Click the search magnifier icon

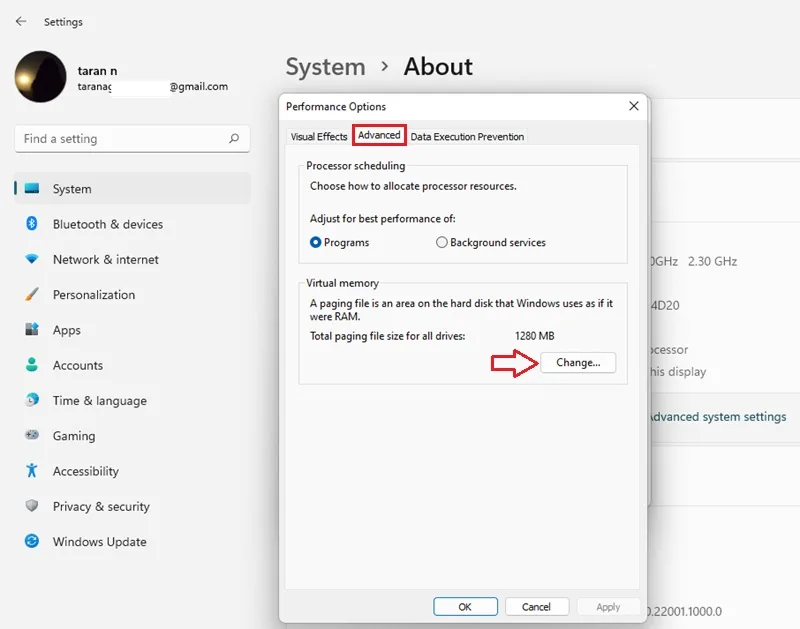click(234, 138)
